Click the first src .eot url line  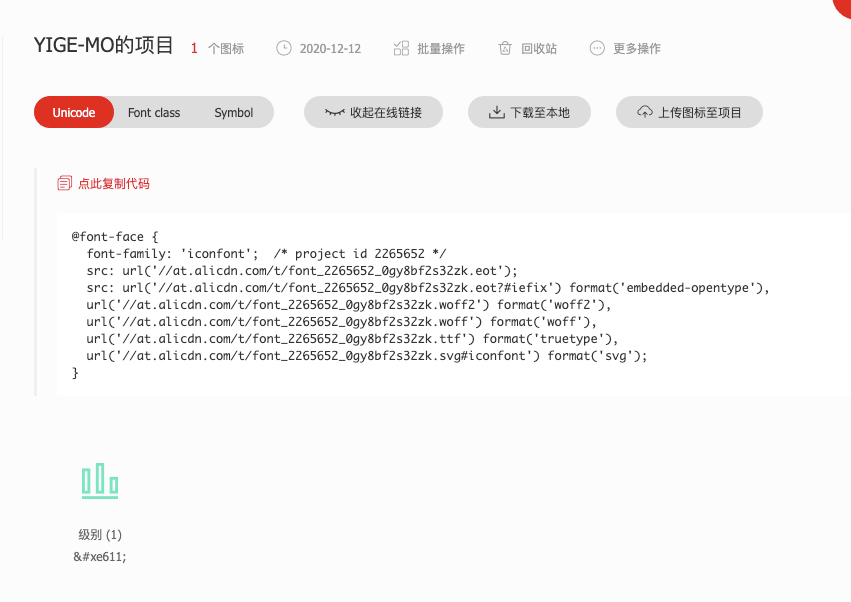coord(302,270)
